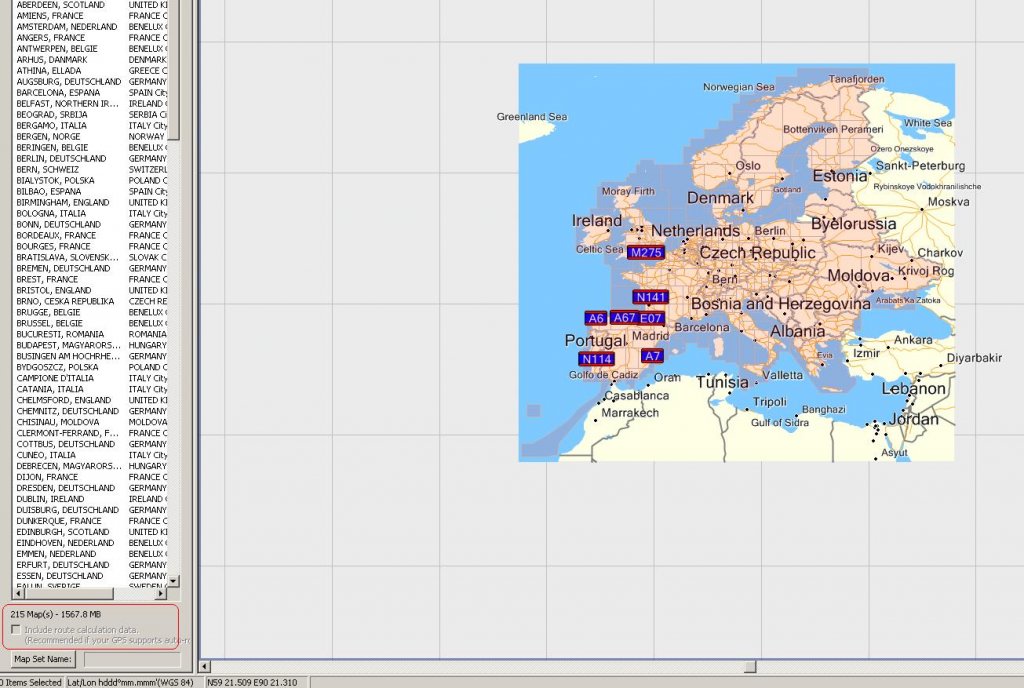1024x688 pixels.
Task: Click the A6 road shield
Action: (x=596, y=318)
